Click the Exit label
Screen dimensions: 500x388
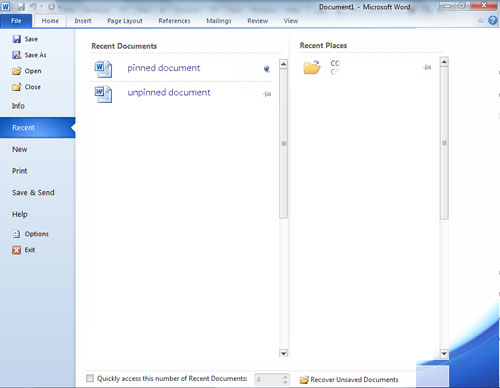[x=30, y=250]
